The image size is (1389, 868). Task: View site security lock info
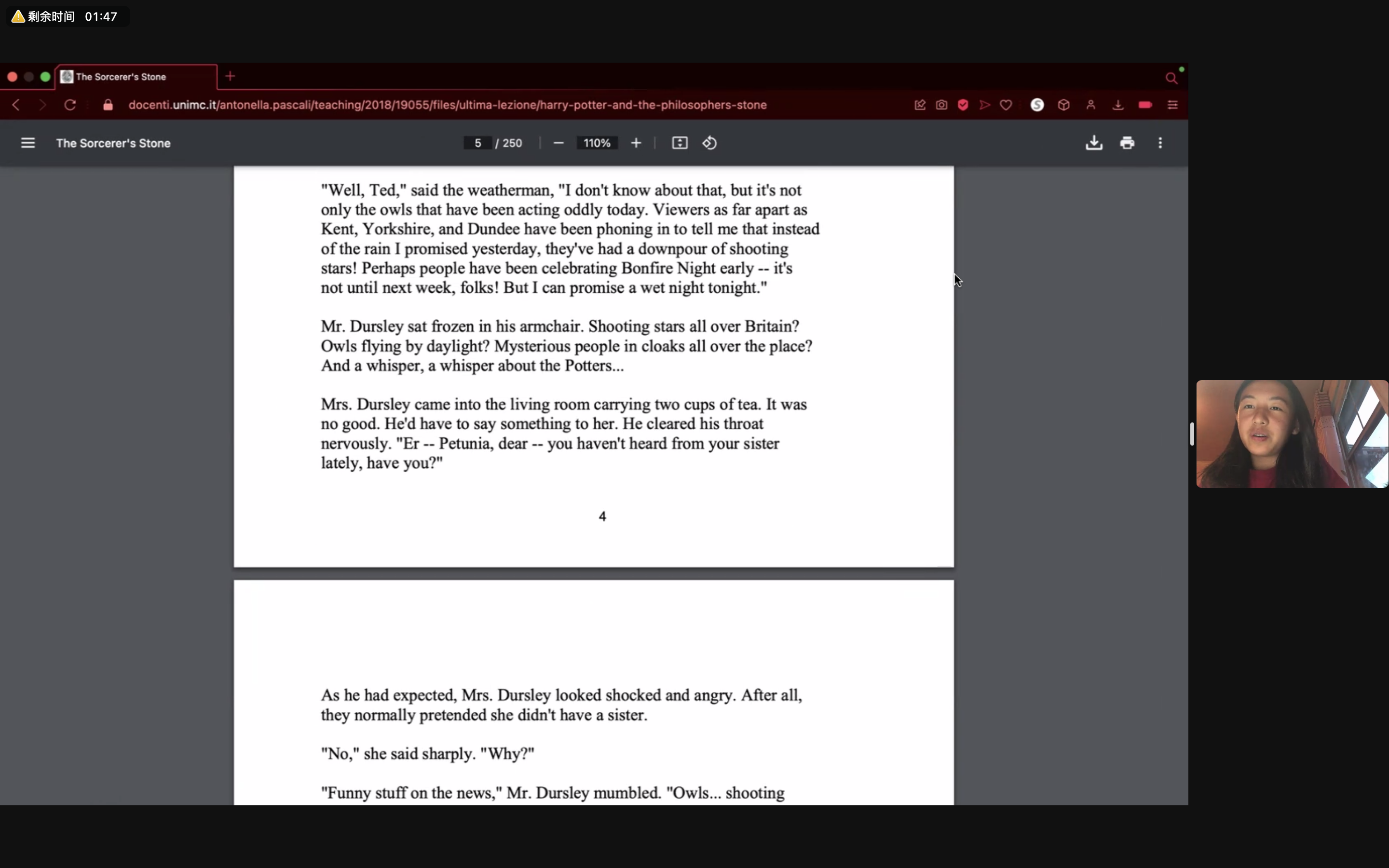[108, 105]
